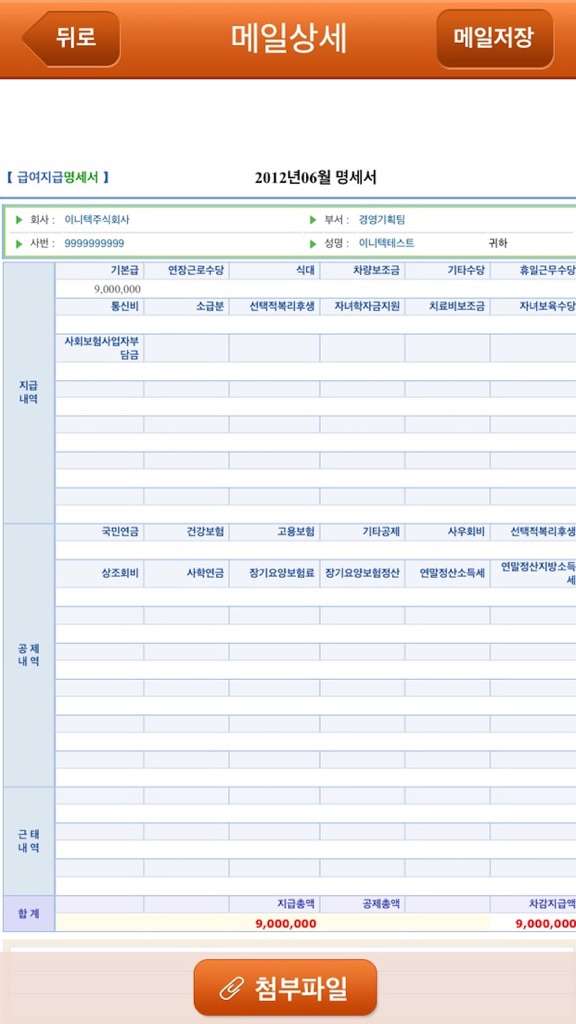This screenshot has width=576, height=1024.
Task: Select the 휴일근무수당 column header
Action: pos(533,271)
